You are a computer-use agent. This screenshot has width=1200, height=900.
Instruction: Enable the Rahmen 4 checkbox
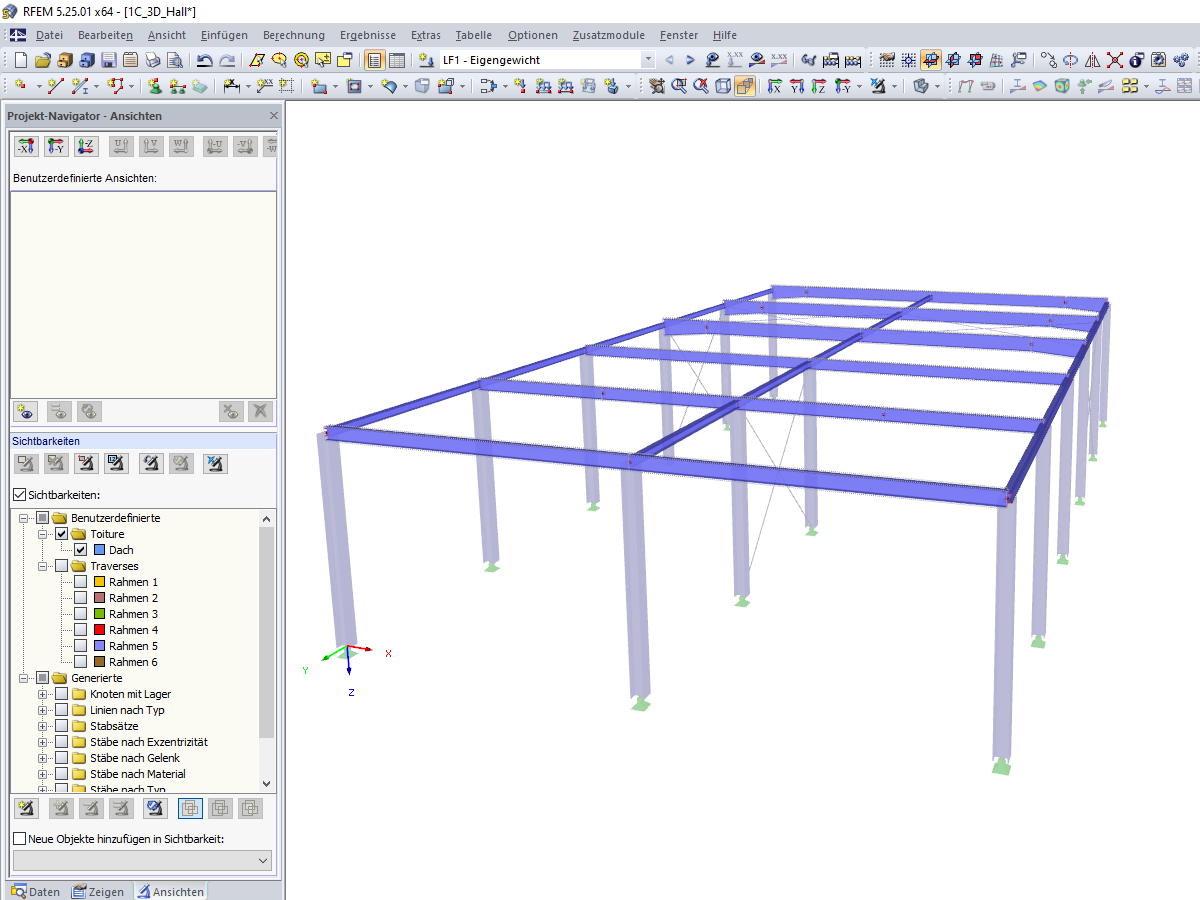tap(80, 630)
